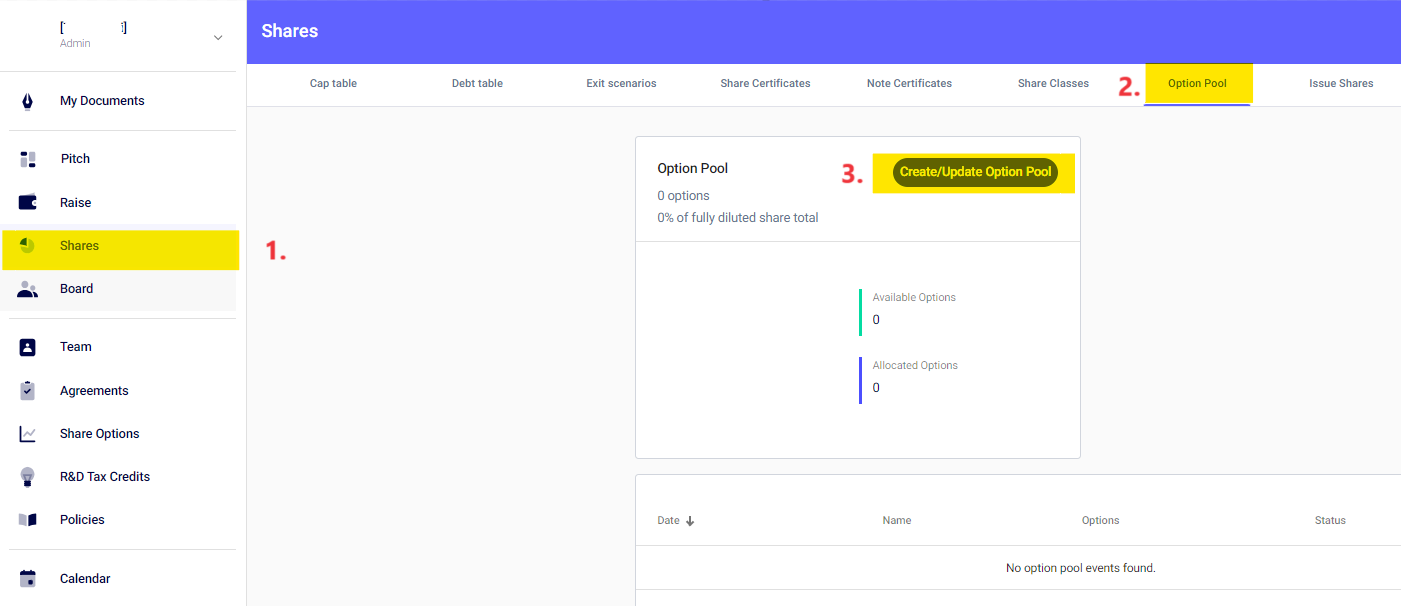Expand the Admin account dropdown chevron
Viewport: 1401px width, 606px height.
pyautogui.click(x=218, y=38)
